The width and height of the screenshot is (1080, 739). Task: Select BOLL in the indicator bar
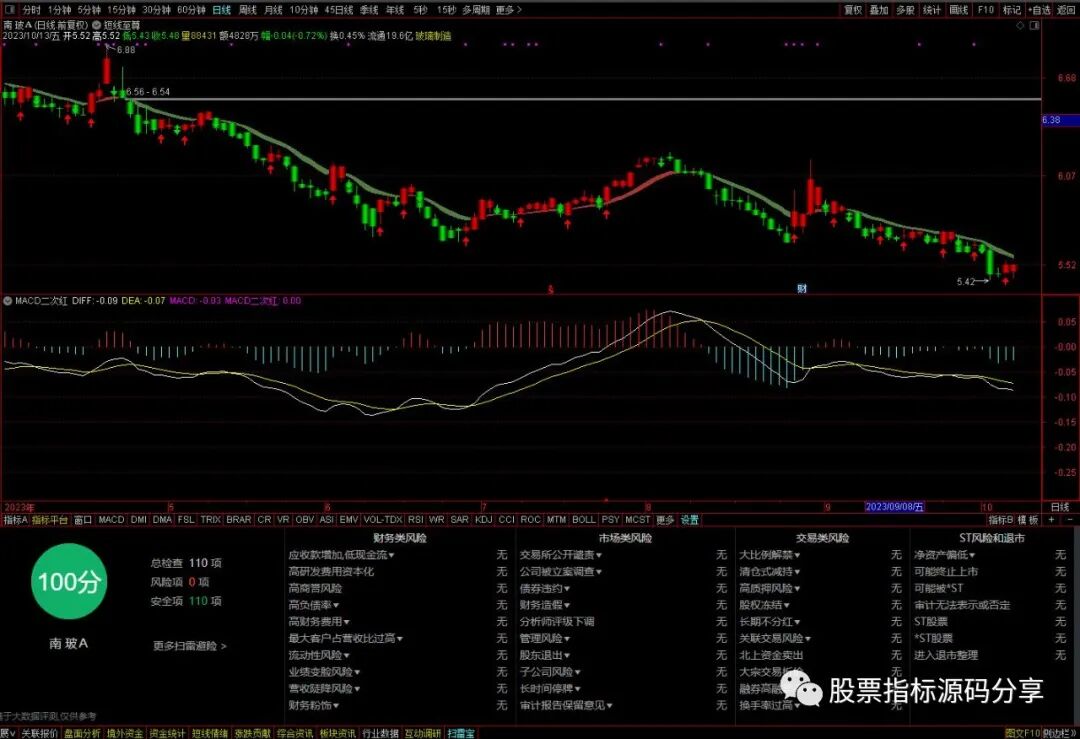tap(583, 519)
